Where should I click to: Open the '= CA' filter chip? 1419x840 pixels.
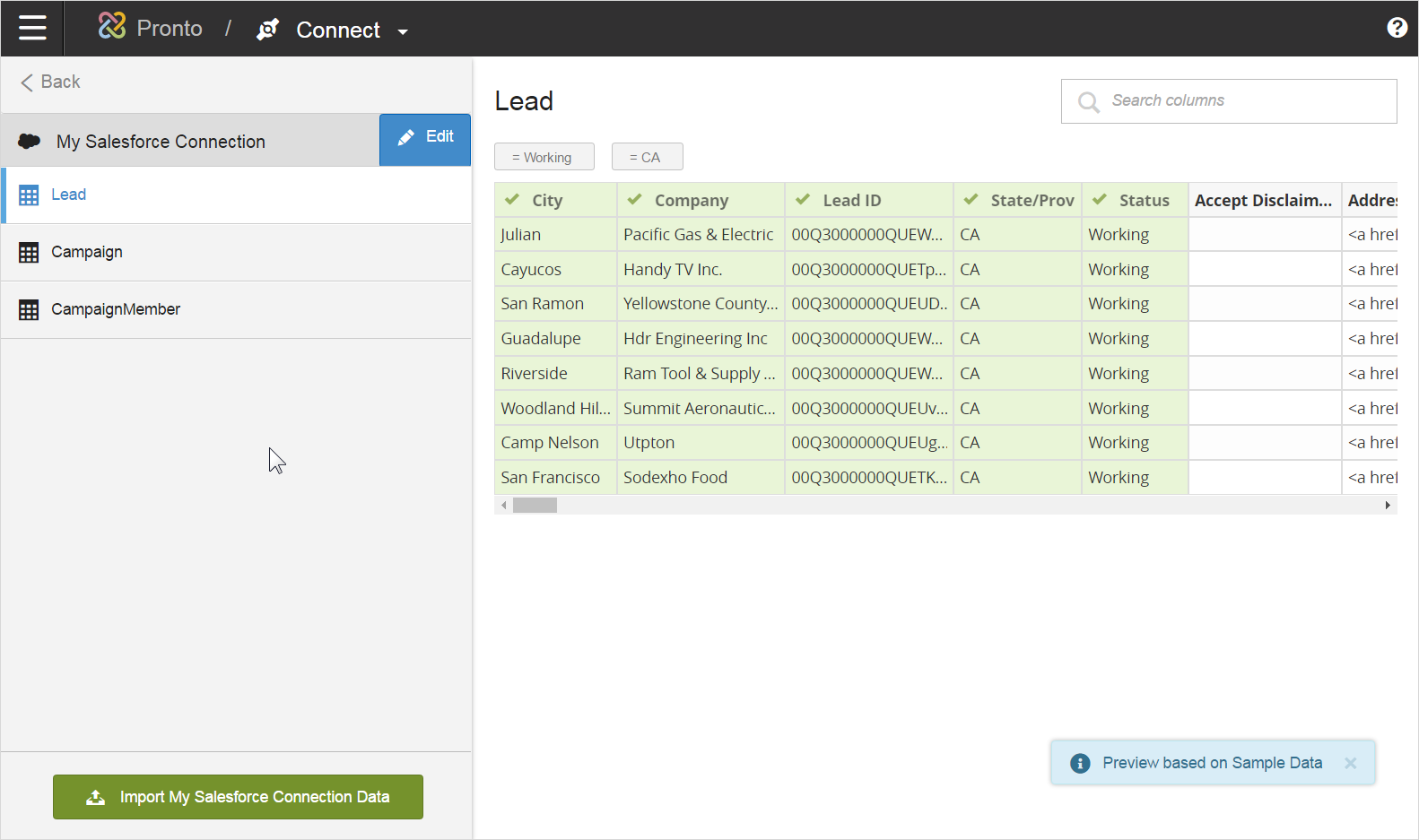click(x=647, y=157)
